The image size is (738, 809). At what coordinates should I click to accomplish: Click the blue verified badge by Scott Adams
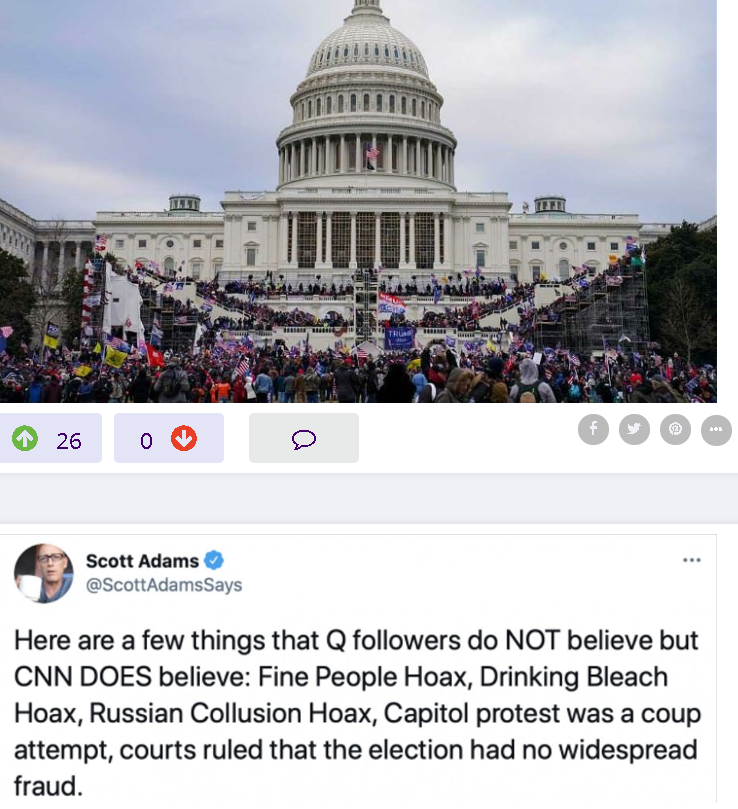[x=214, y=560]
